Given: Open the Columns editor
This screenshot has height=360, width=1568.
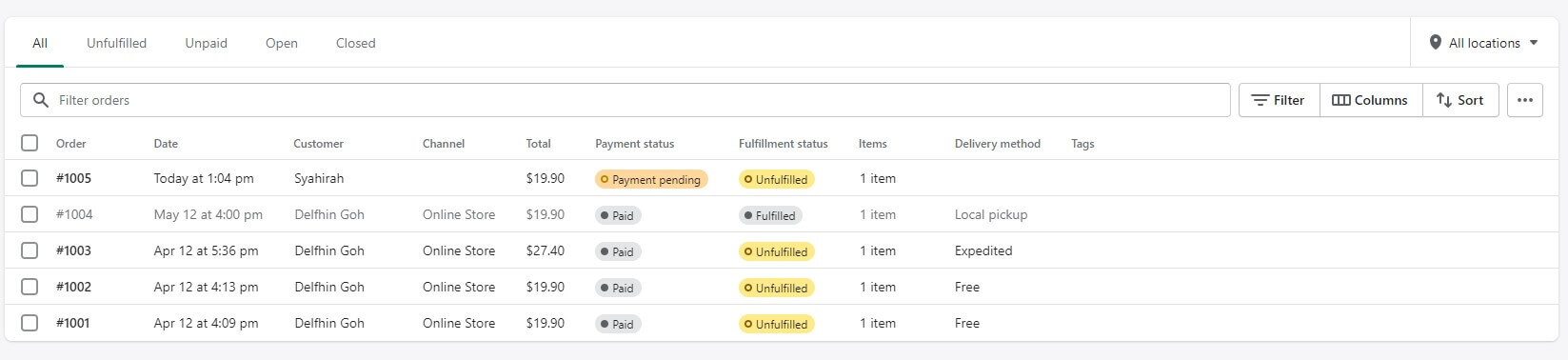Looking at the screenshot, I should tap(1370, 100).
